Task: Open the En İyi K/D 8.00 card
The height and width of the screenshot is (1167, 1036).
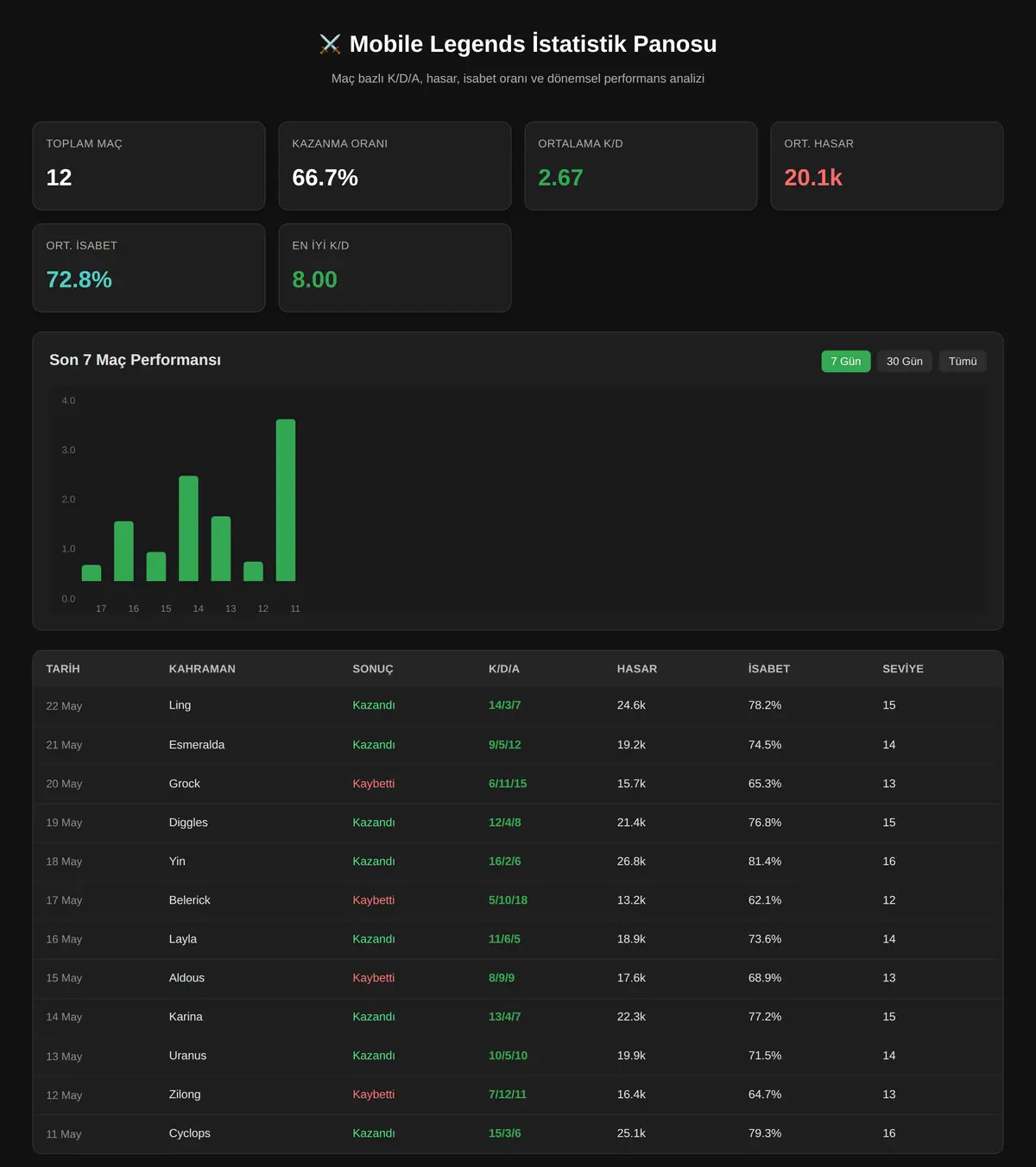Action: 395,268
